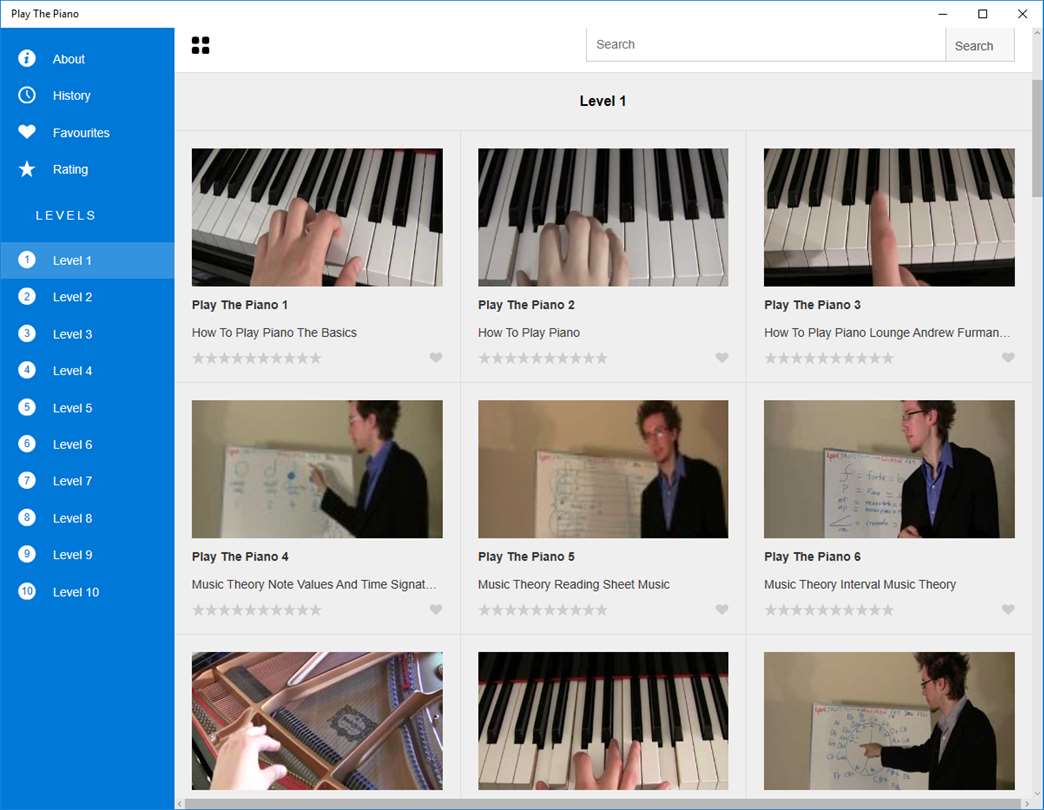1044x810 pixels.
Task: Open Play The Piano 2 video thumbnail
Action: (603, 217)
